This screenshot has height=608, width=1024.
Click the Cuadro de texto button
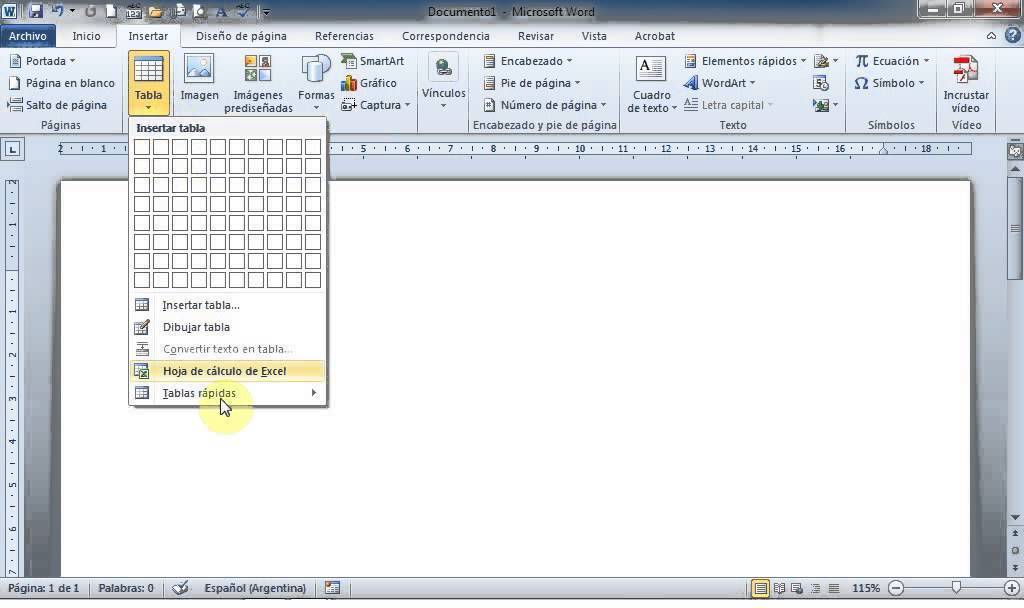(651, 84)
